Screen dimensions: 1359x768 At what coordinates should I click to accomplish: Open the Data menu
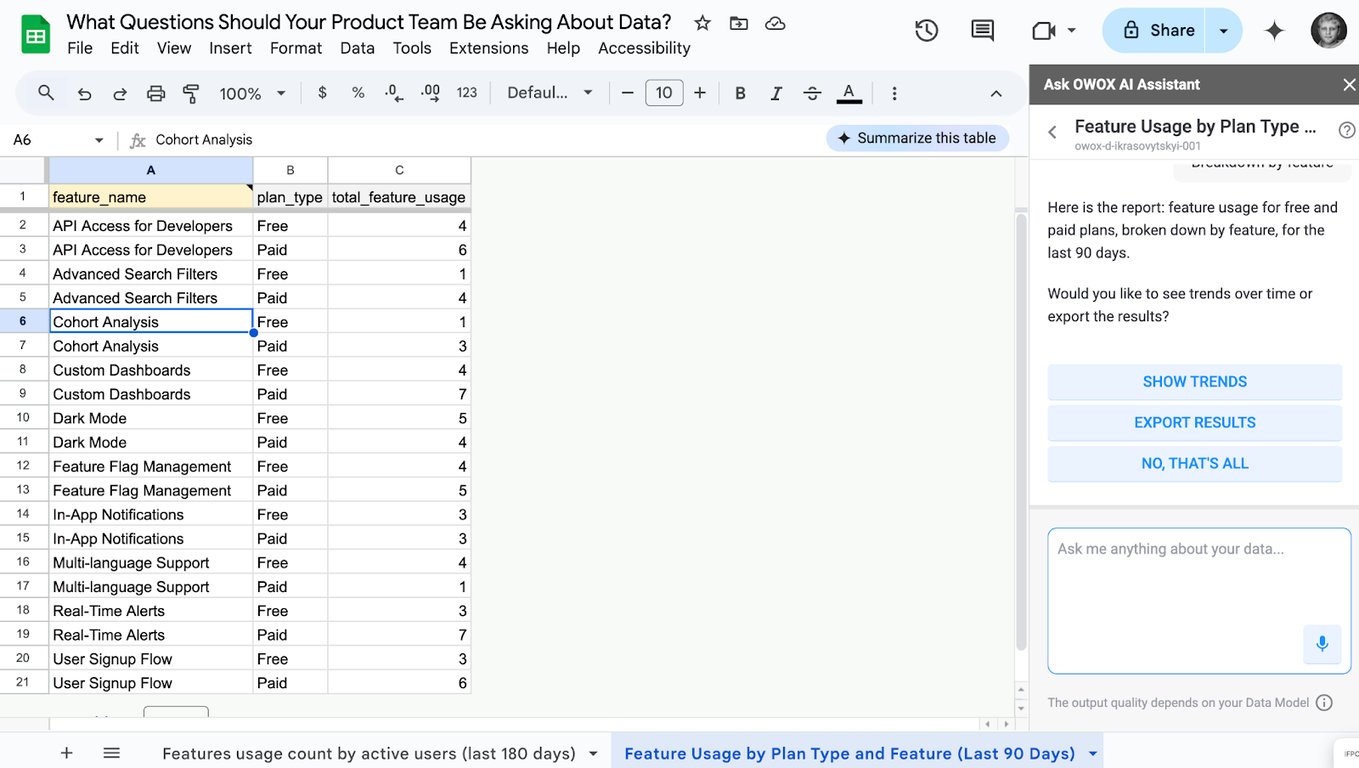357,48
